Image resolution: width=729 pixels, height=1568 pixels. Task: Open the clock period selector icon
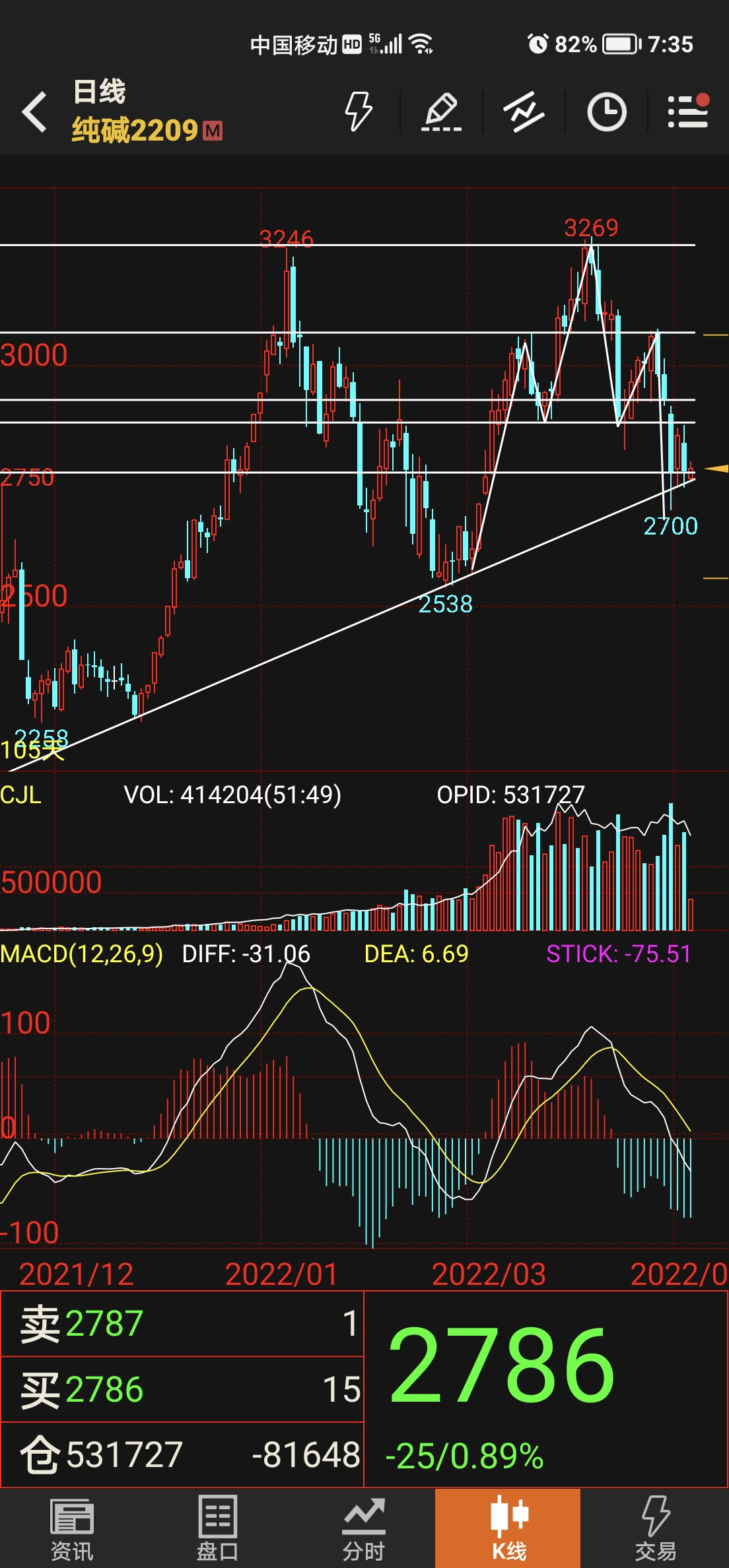point(606,112)
